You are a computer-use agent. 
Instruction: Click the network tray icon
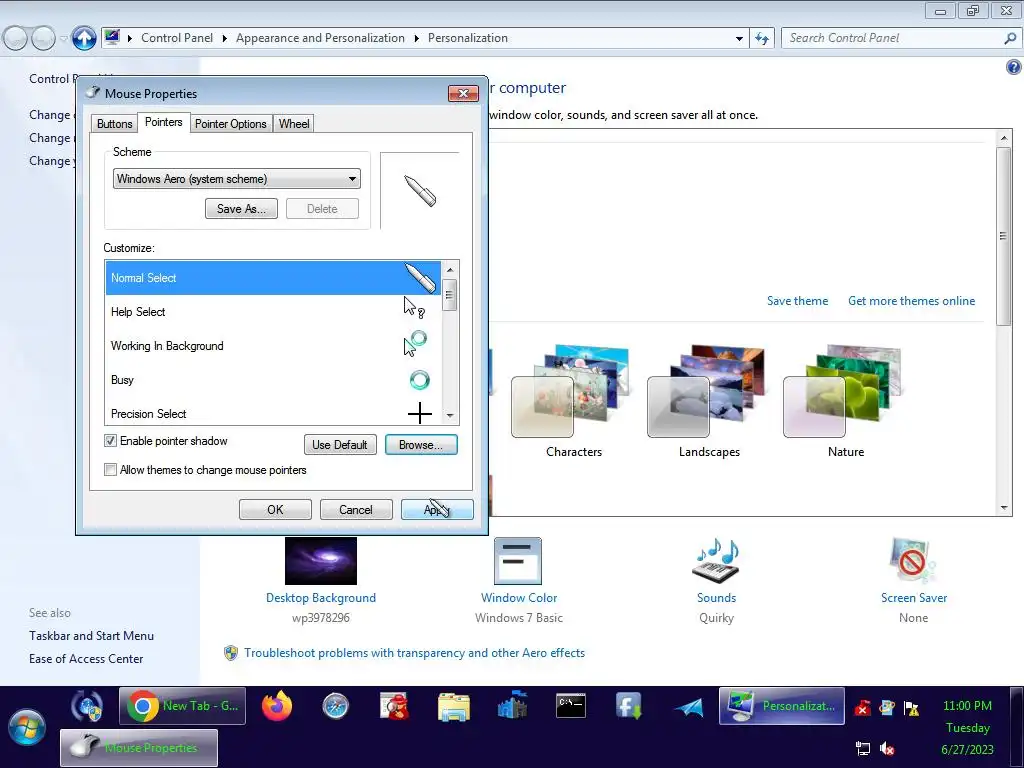pos(863,749)
